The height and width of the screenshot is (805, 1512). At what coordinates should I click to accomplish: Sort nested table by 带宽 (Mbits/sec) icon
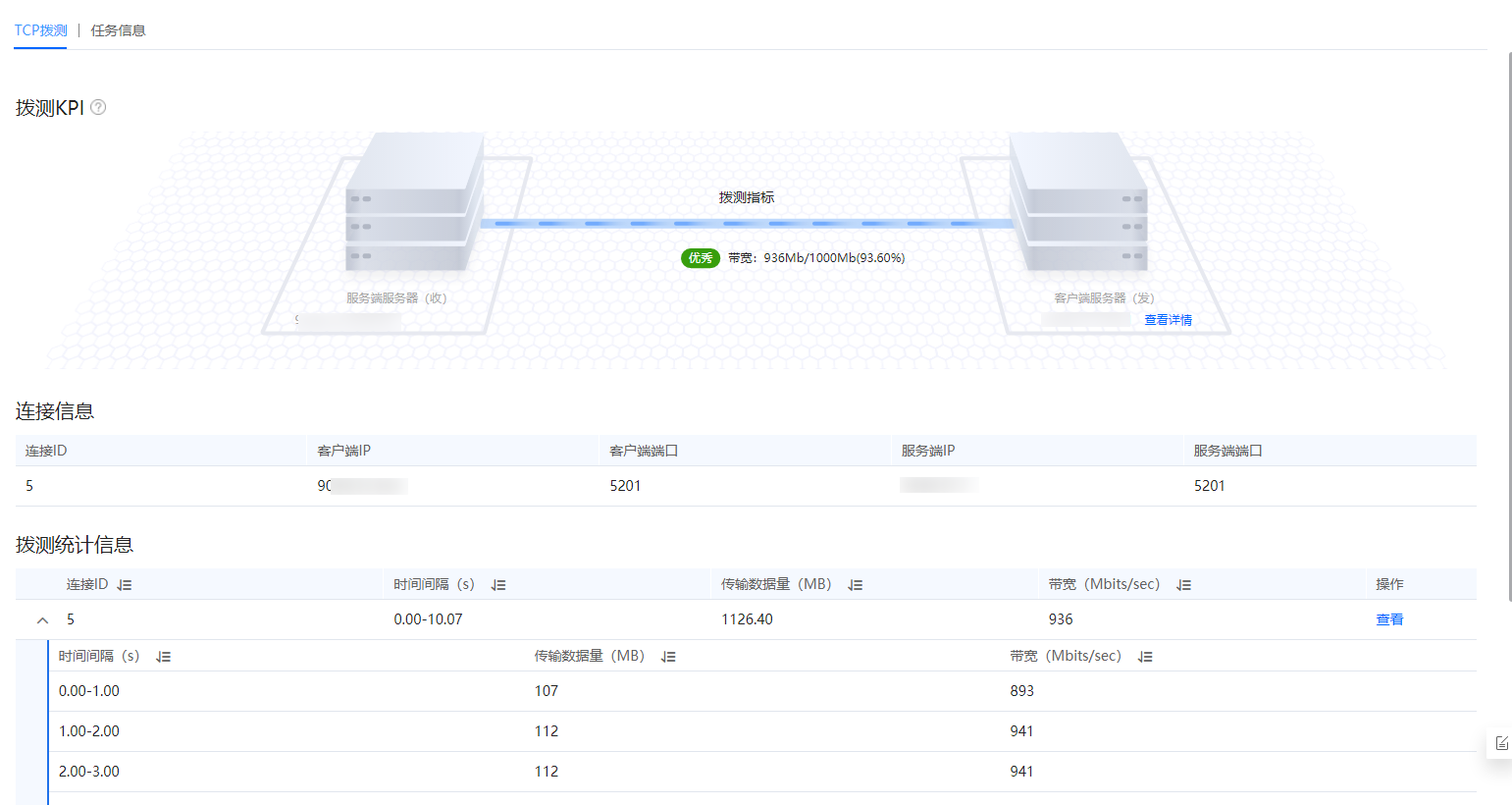(x=1145, y=657)
